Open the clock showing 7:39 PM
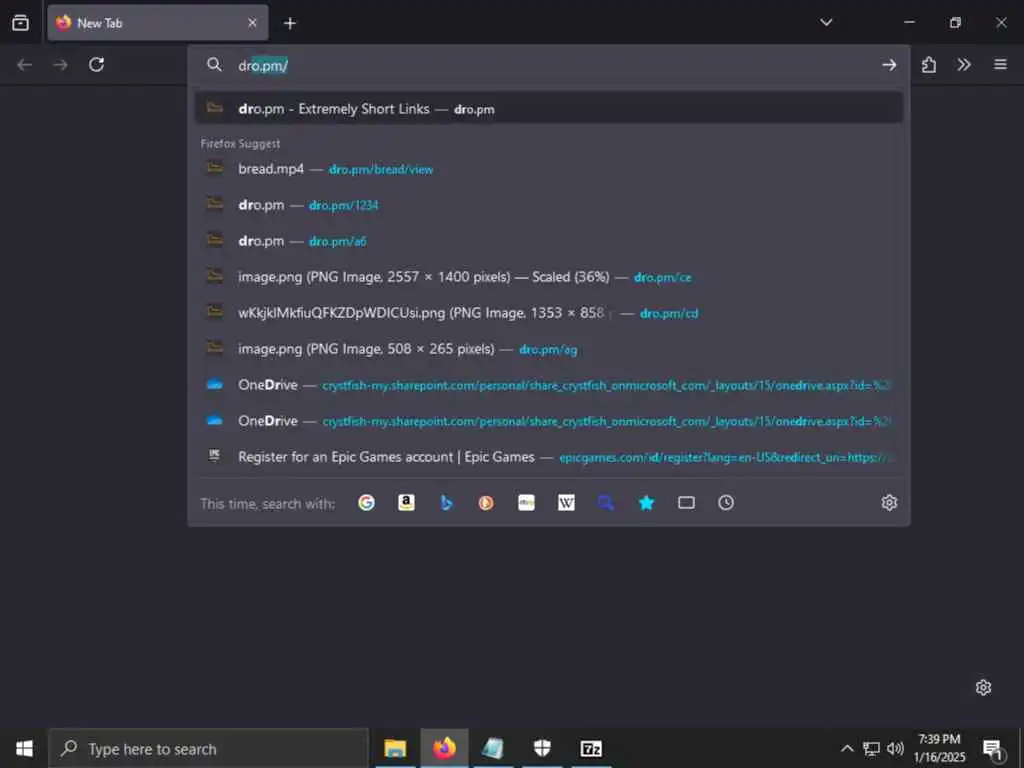 (x=939, y=748)
